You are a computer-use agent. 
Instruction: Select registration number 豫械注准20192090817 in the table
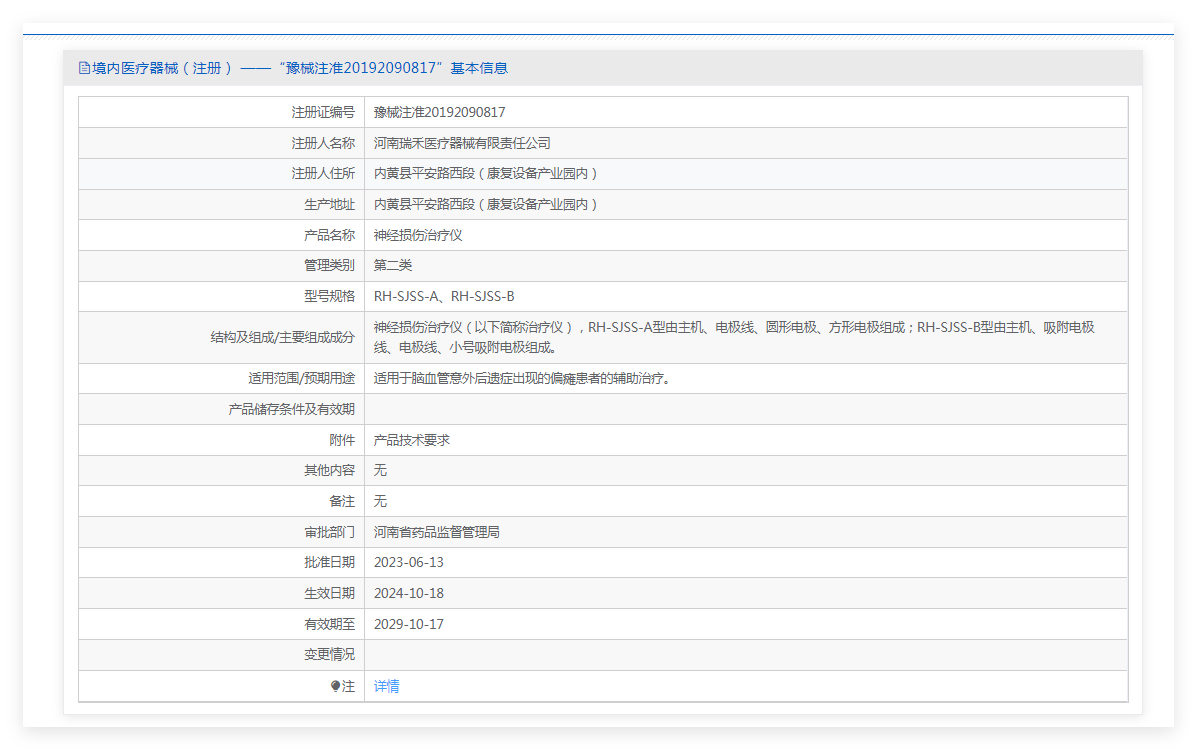440,112
